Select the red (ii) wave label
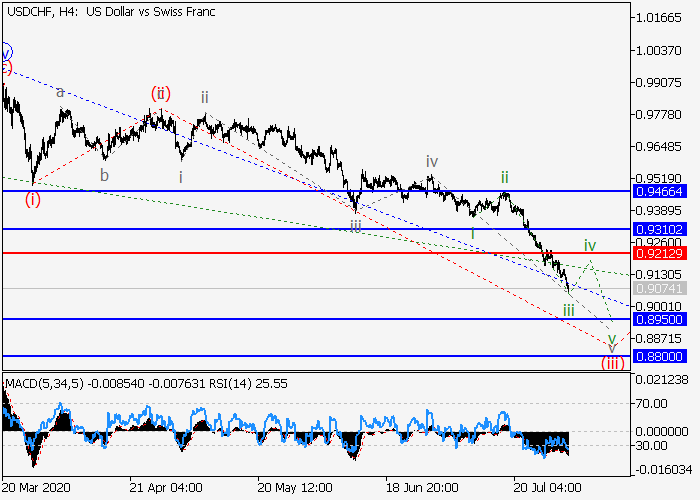 pyautogui.click(x=162, y=93)
